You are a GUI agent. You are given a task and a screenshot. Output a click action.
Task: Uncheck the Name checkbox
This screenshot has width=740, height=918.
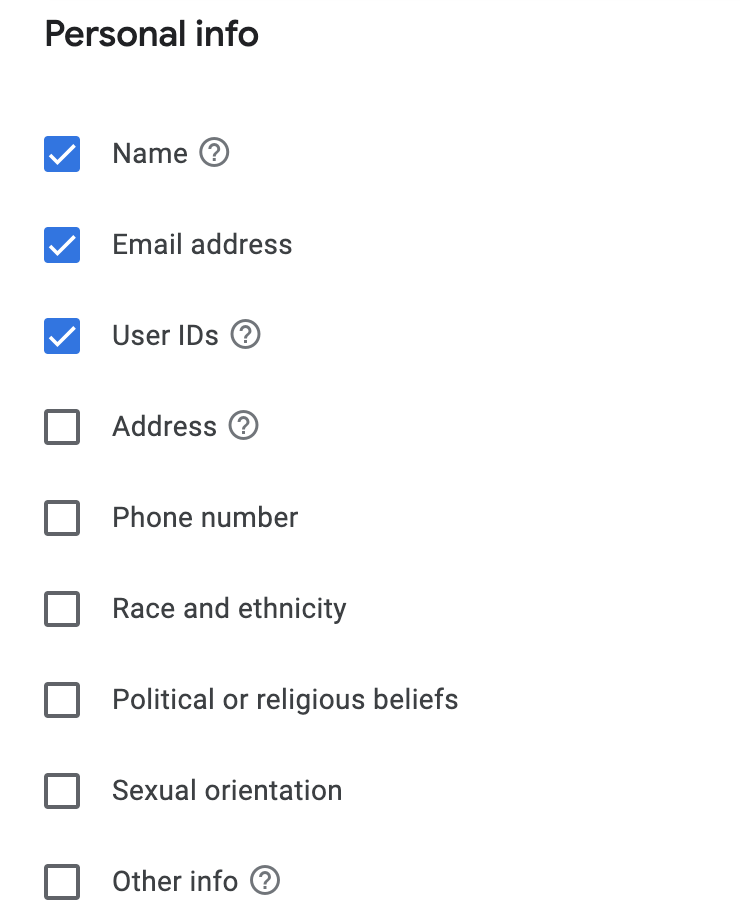point(62,154)
